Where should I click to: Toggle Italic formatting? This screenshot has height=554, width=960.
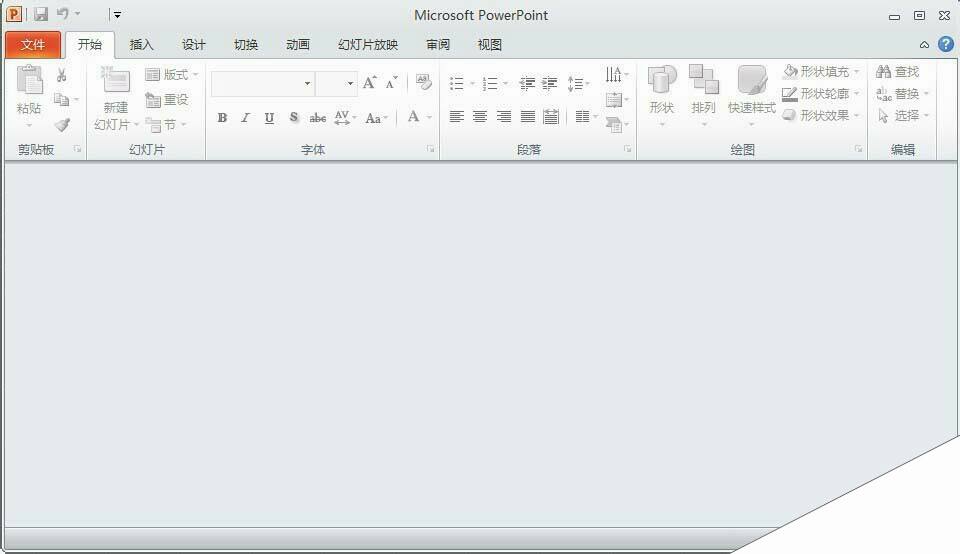246,118
